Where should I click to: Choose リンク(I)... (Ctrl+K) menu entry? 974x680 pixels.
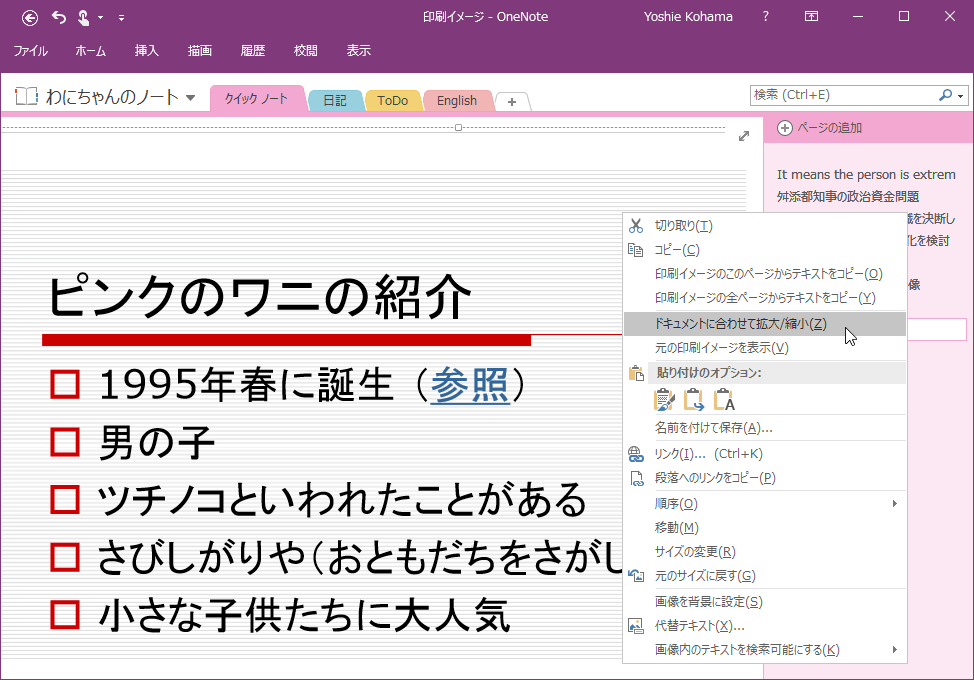(764, 454)
